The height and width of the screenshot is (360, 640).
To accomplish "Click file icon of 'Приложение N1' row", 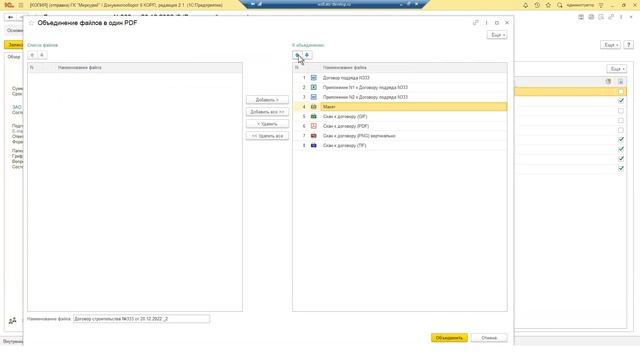I will (313, 87).
